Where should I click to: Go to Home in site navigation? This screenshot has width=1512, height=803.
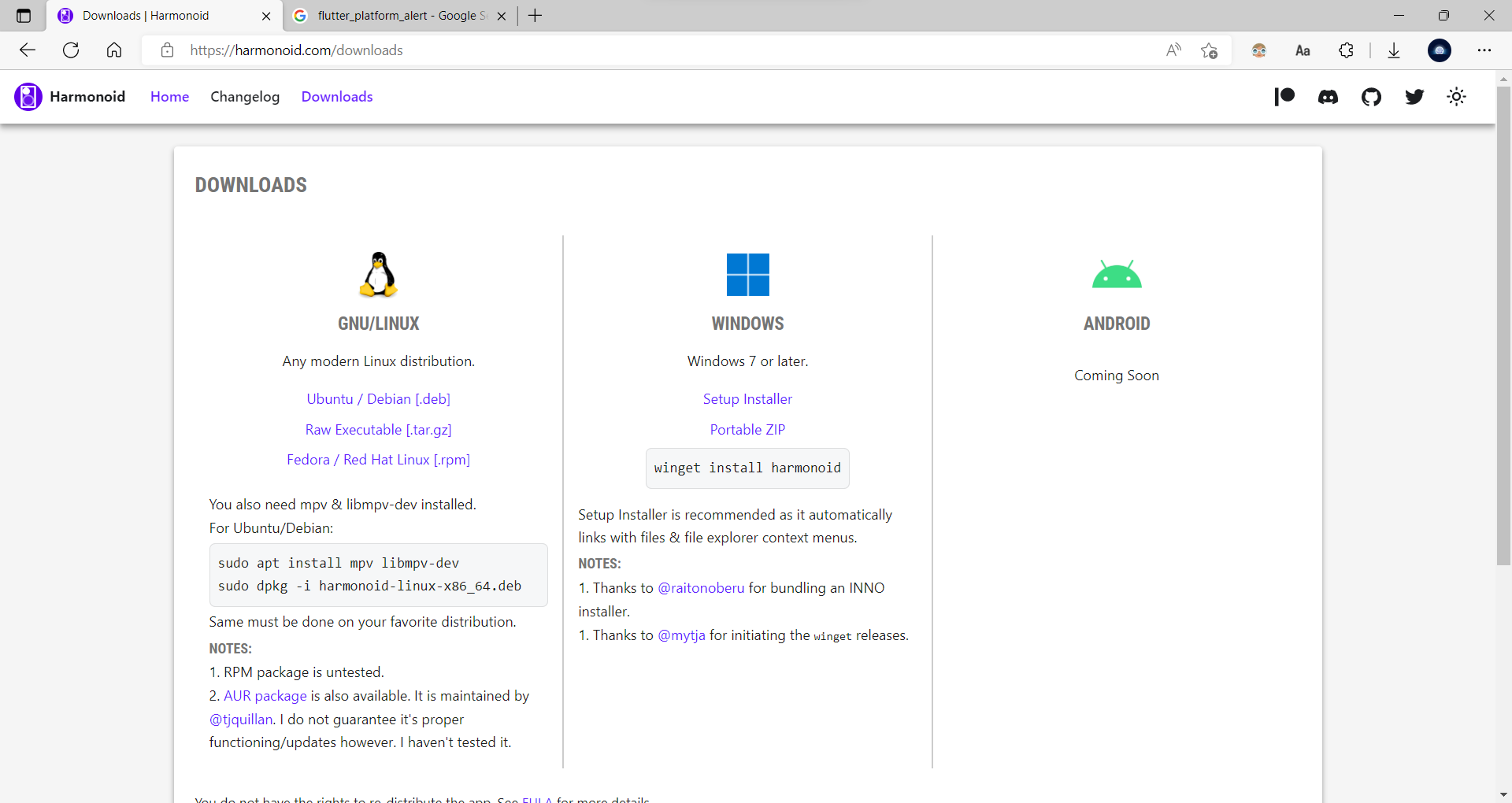(x=170, y=97)
